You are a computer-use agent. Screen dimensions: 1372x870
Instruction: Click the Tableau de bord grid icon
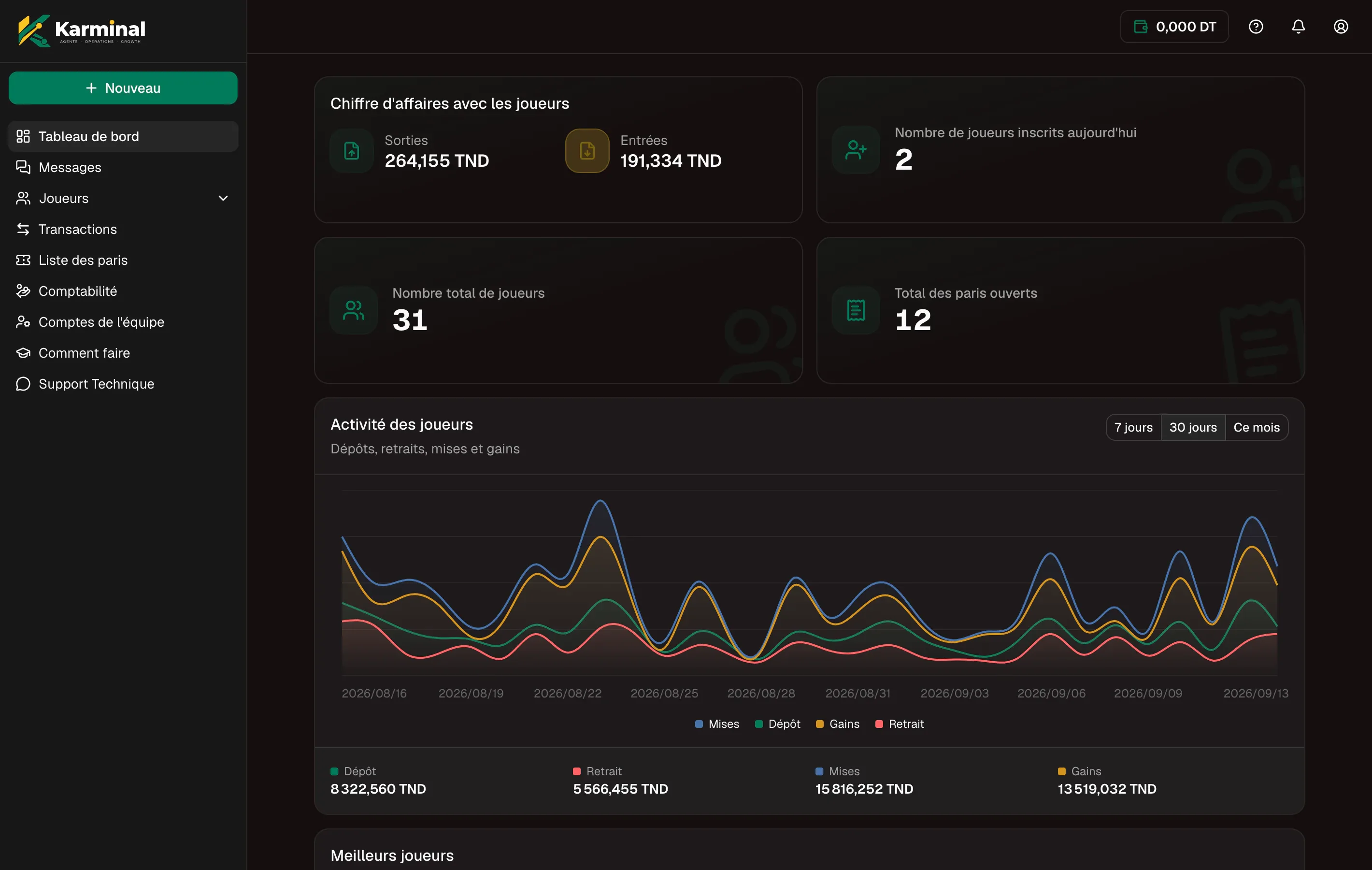pos(23,136)
